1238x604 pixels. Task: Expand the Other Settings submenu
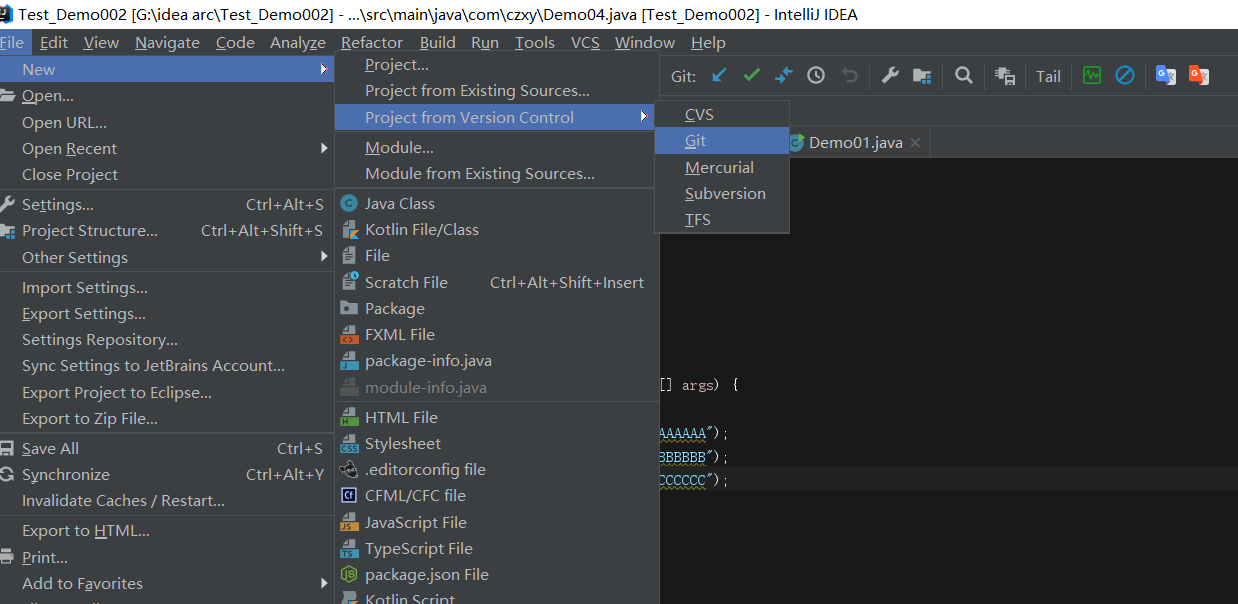pyautogui.click(x=166, y=257)
